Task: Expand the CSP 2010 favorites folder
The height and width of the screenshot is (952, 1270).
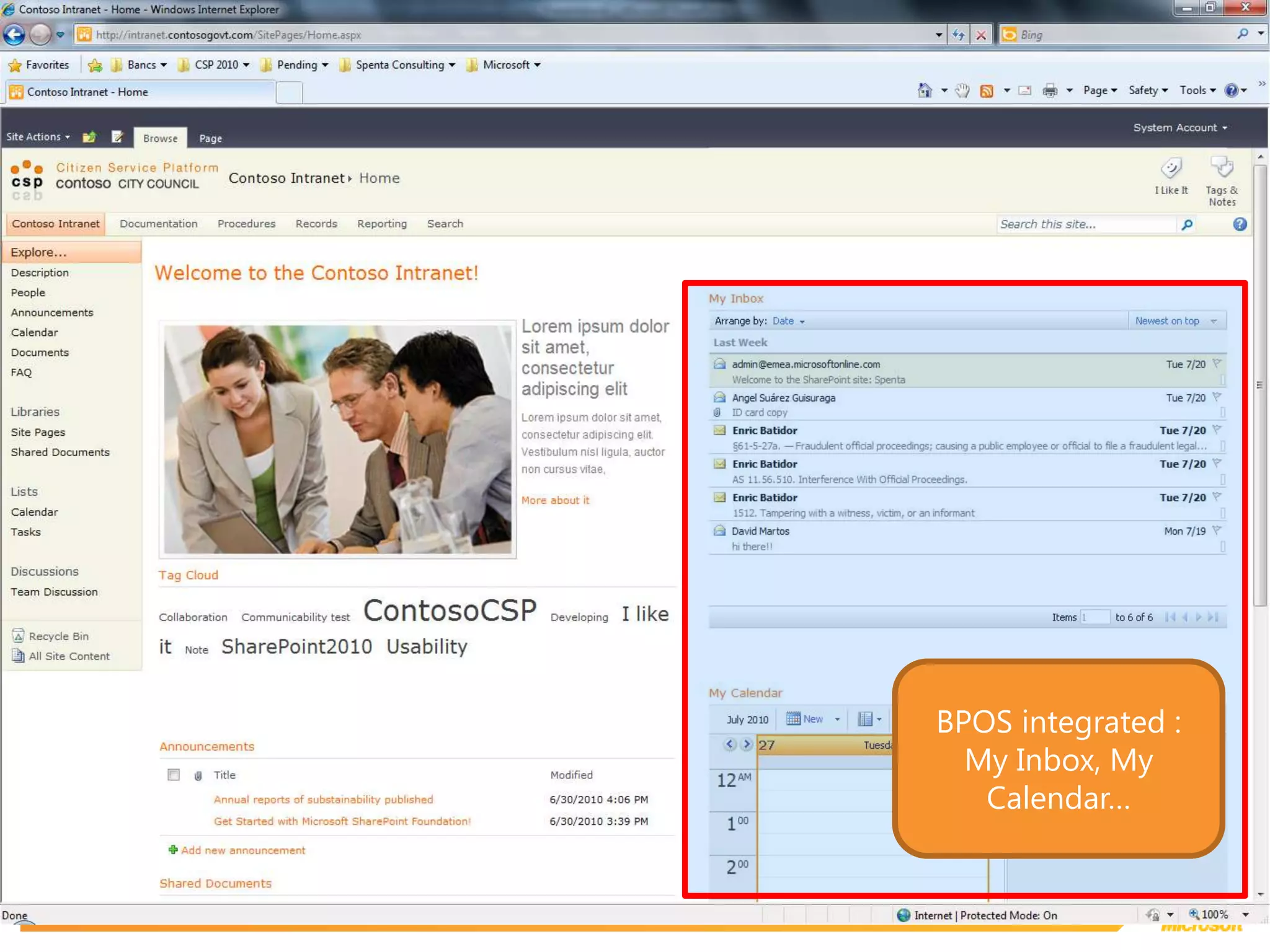Action: 213,64
